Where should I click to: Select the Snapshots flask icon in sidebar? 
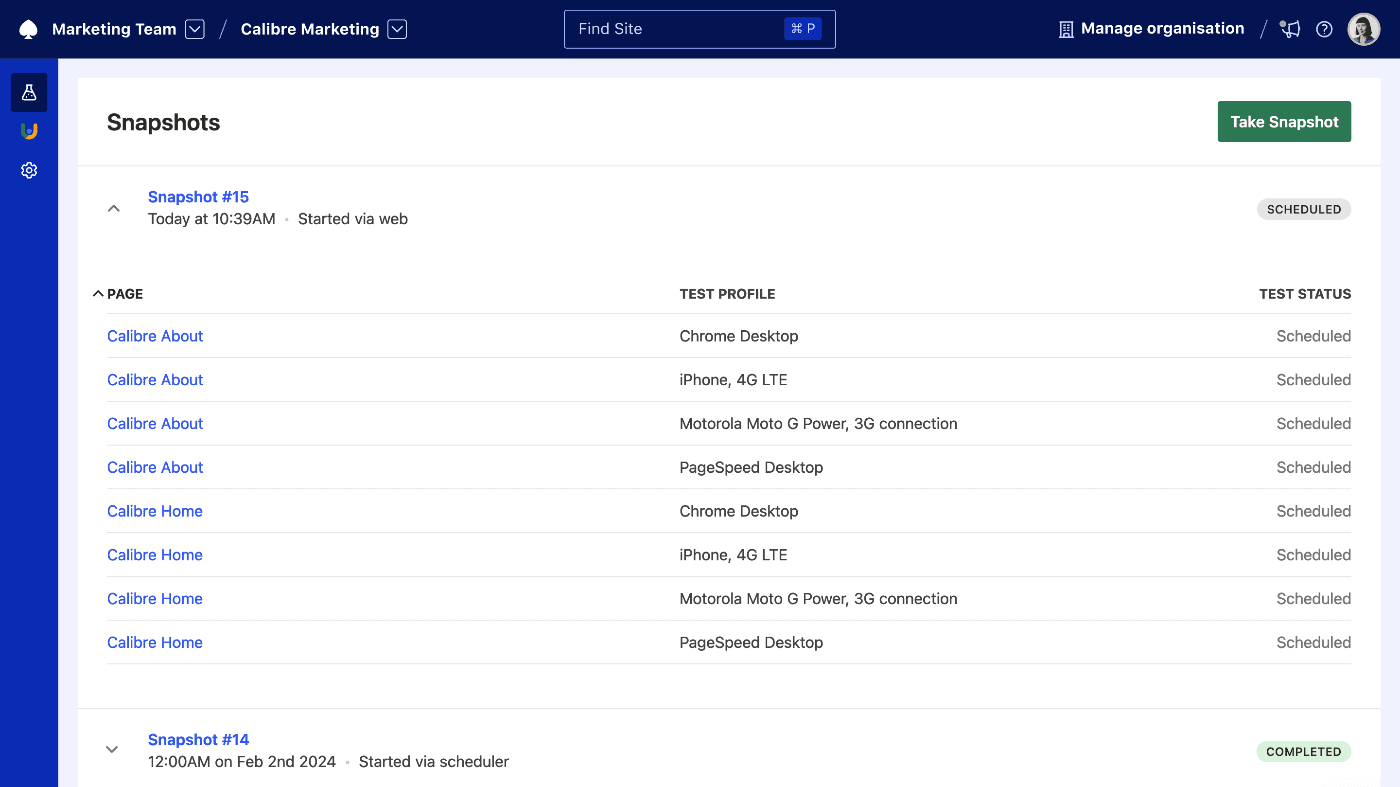[28, 91]
